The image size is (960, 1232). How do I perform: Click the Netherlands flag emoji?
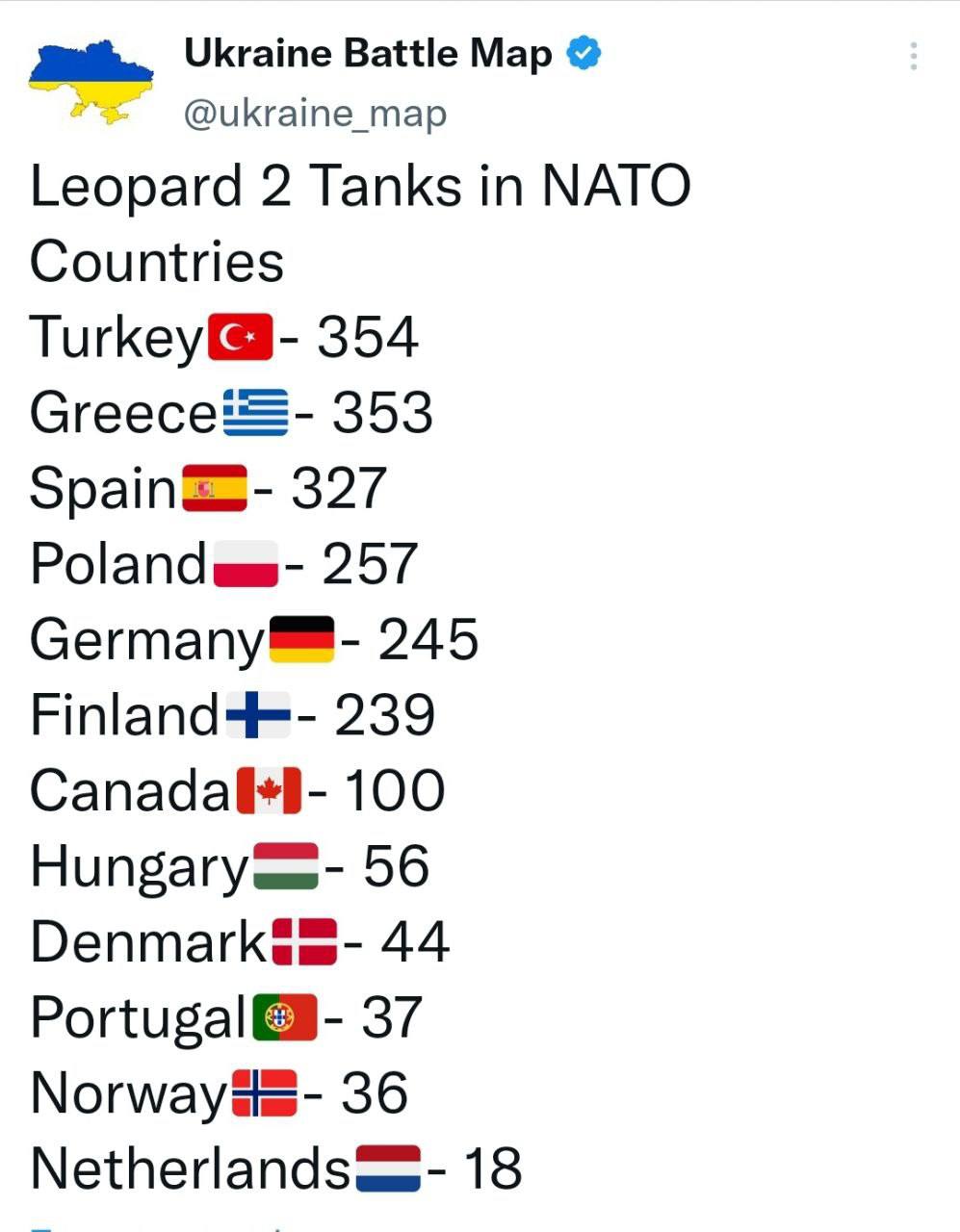point(388,1168)
